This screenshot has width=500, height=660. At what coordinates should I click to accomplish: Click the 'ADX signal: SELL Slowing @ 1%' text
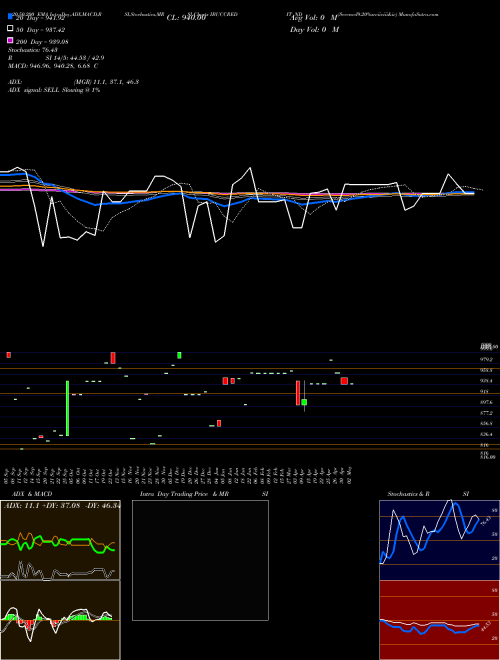[x=54, y=90]
